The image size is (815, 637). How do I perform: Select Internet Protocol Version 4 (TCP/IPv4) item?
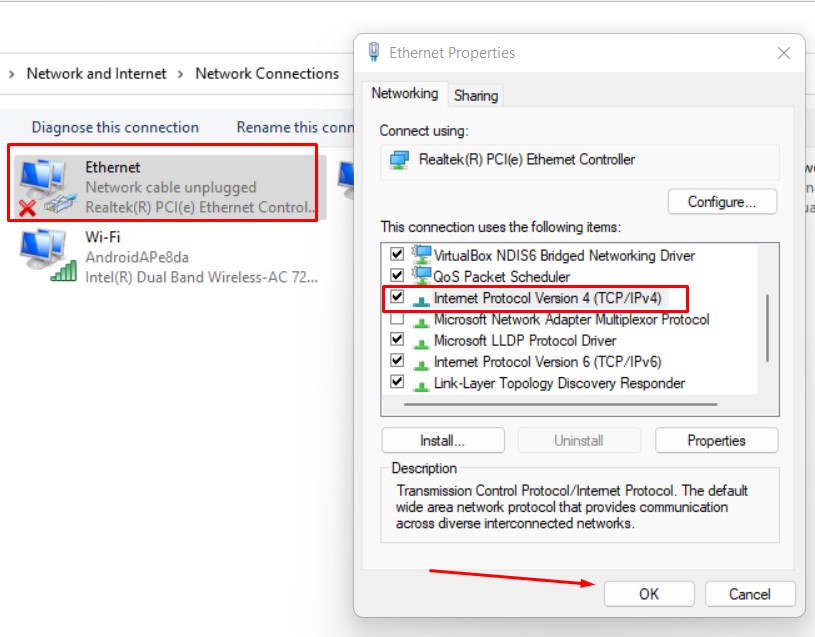click(x=547, y=298)
